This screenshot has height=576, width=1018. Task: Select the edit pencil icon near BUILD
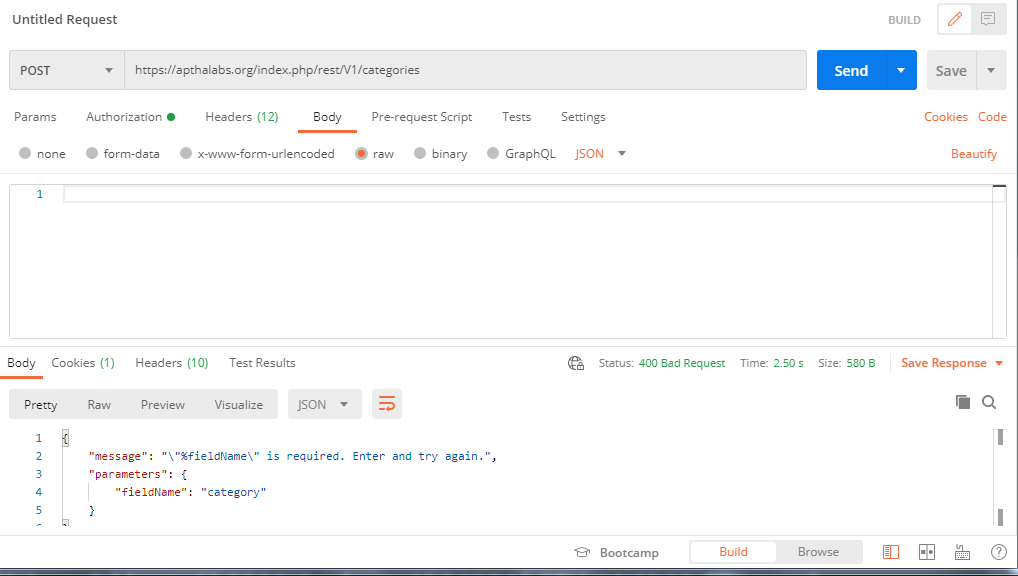click(x=953, y=19)
